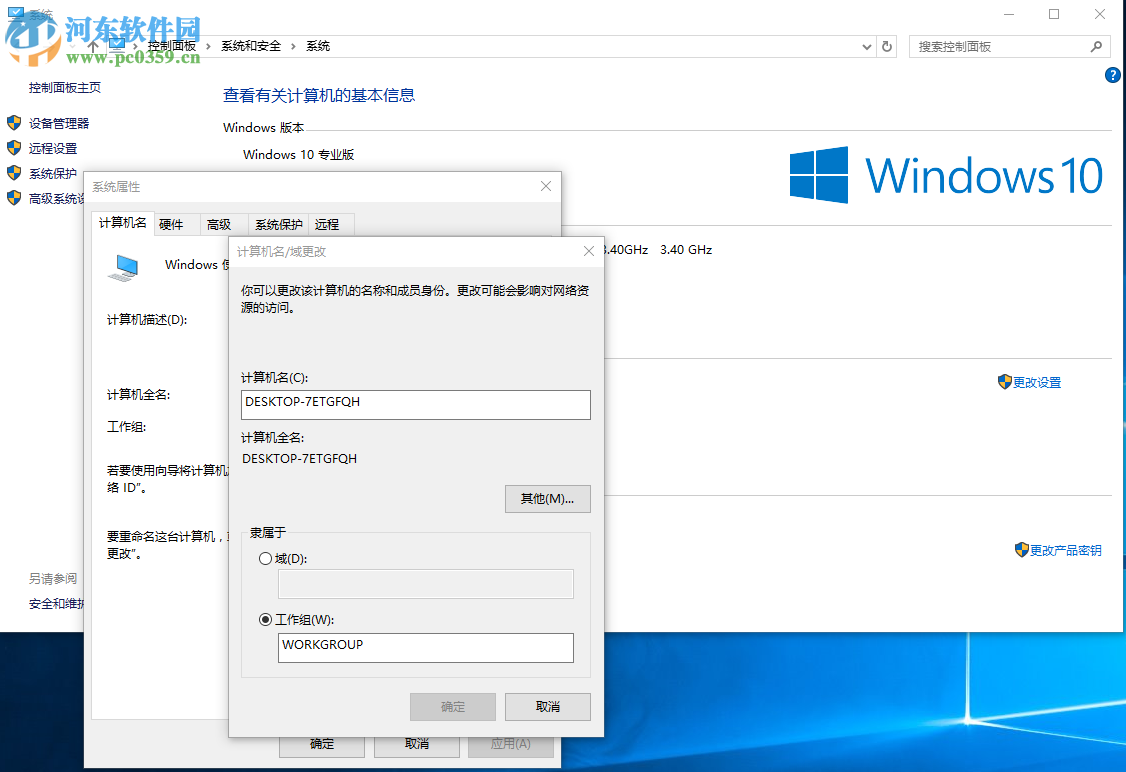Click the search magnifier in the search box
The image size is (1126, 772).
coord(1097,46)
